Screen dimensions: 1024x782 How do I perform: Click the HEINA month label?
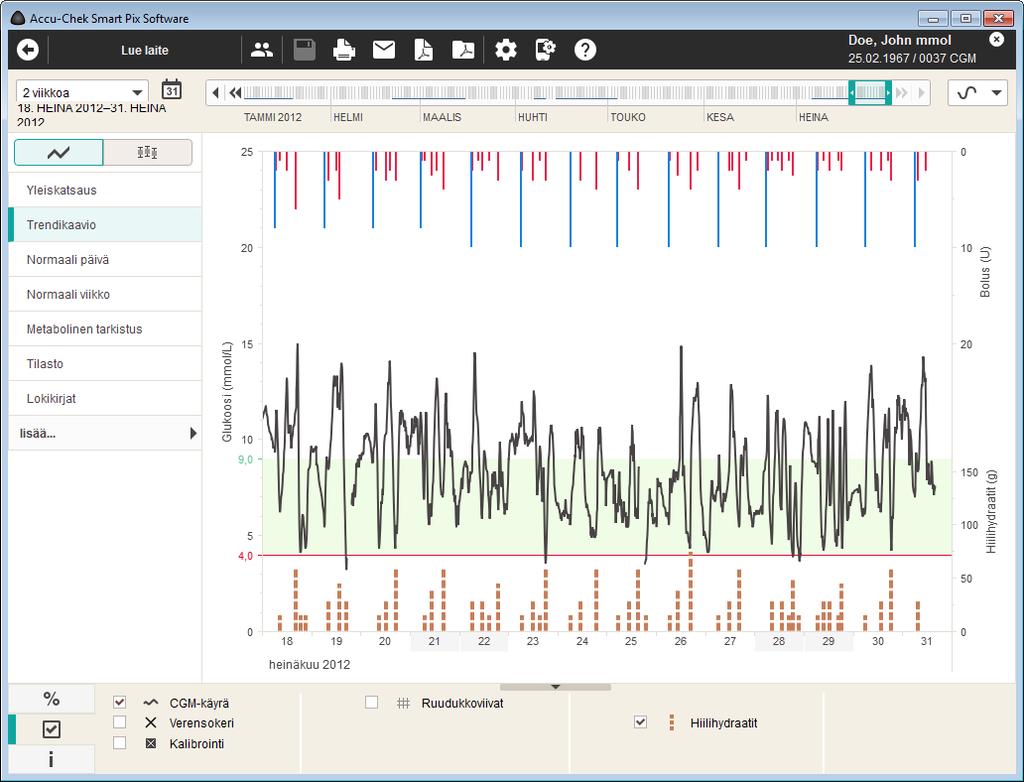tap(814, 117)
